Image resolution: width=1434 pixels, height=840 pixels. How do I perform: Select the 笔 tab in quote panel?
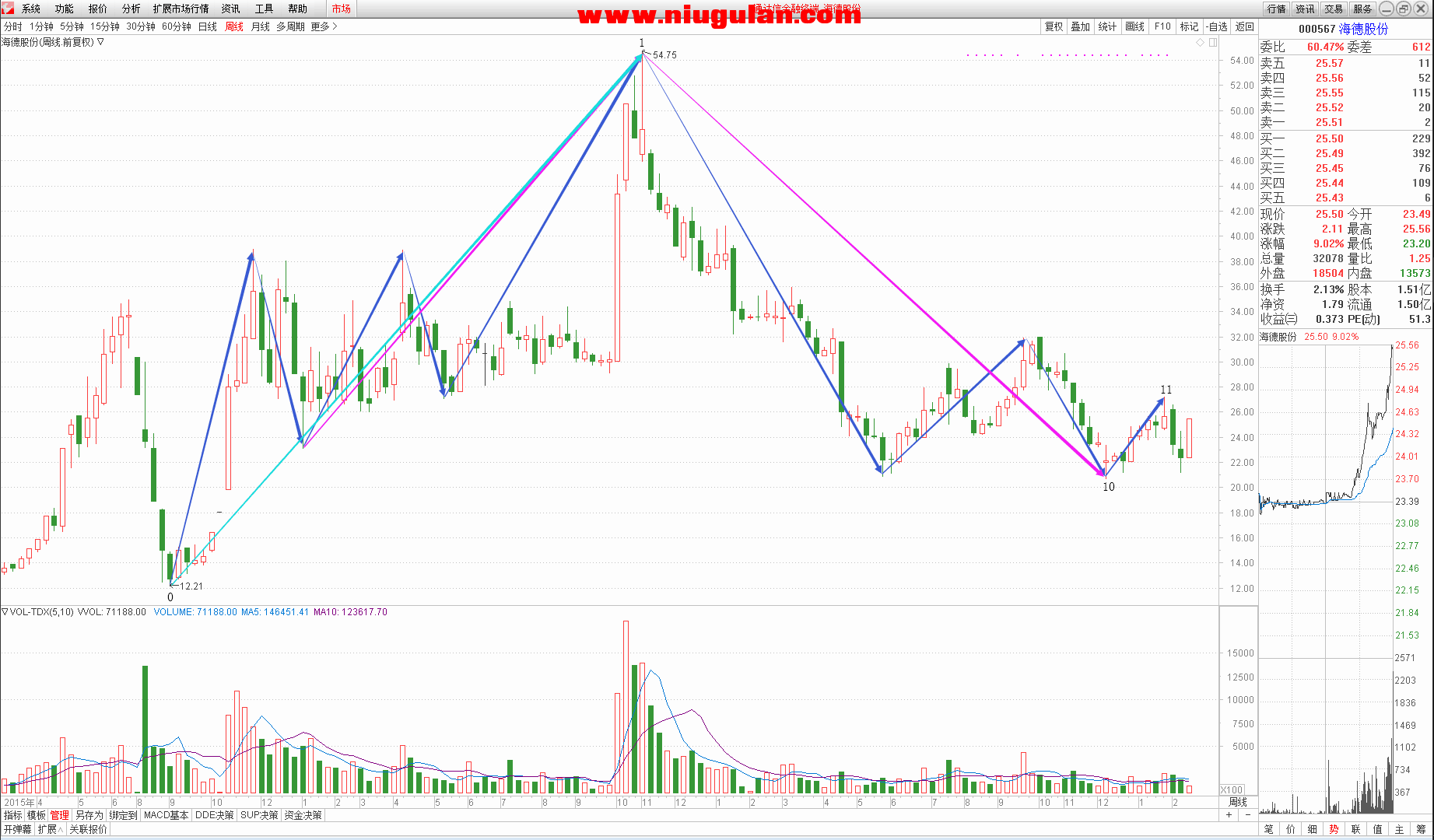(1269, 829)
